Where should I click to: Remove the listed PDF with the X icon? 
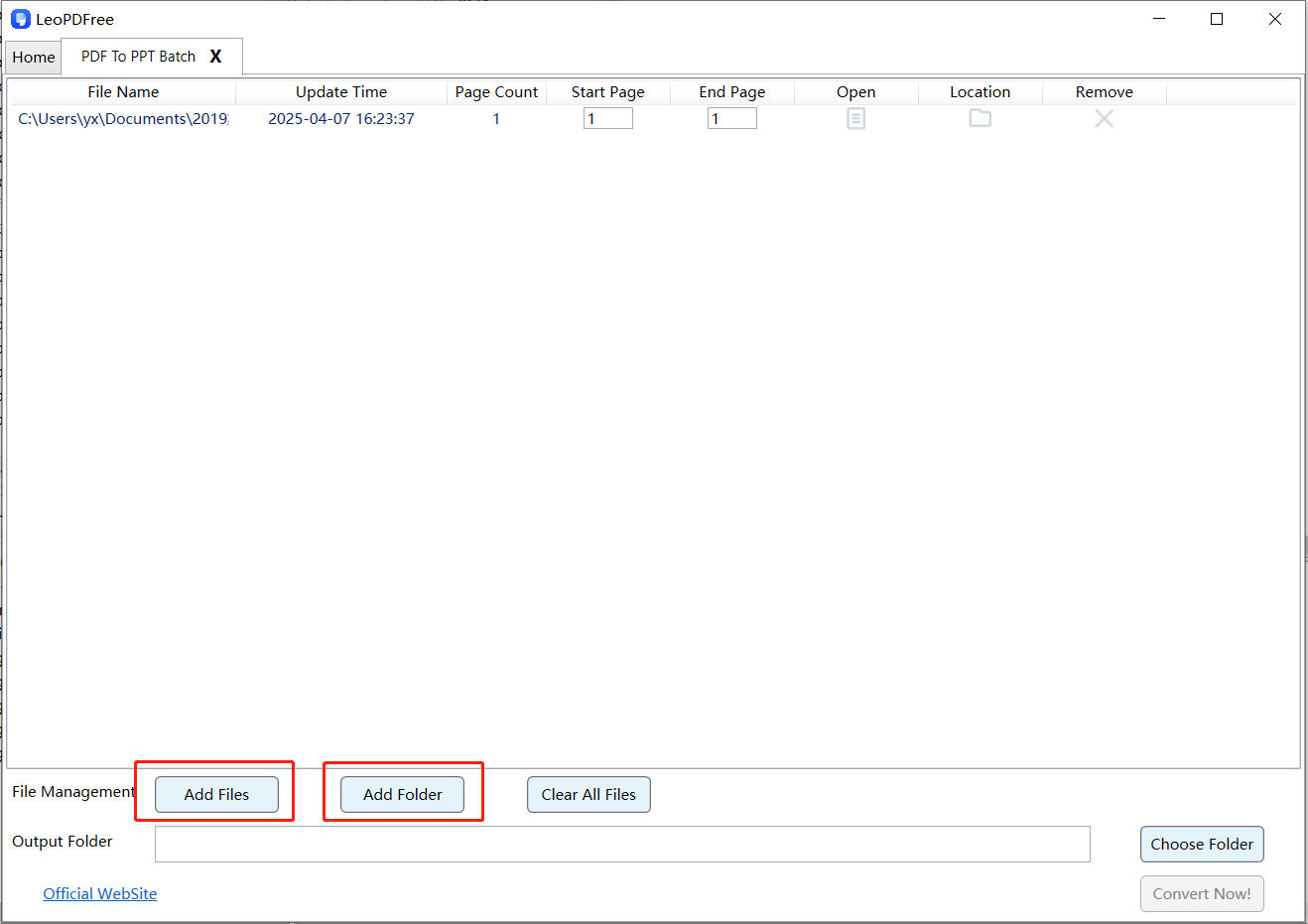tap(1104, 118)
